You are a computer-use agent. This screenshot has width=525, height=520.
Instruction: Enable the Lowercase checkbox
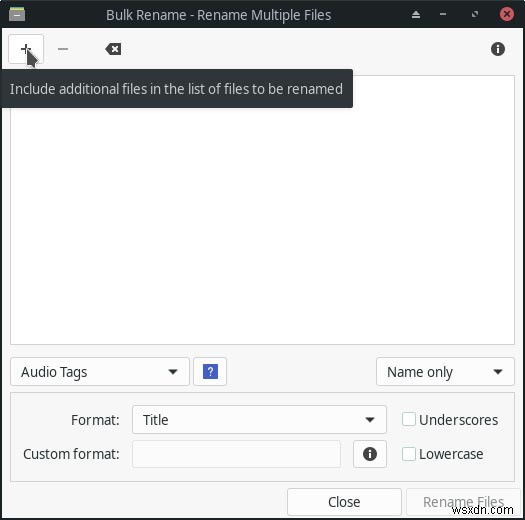point(409,454)
